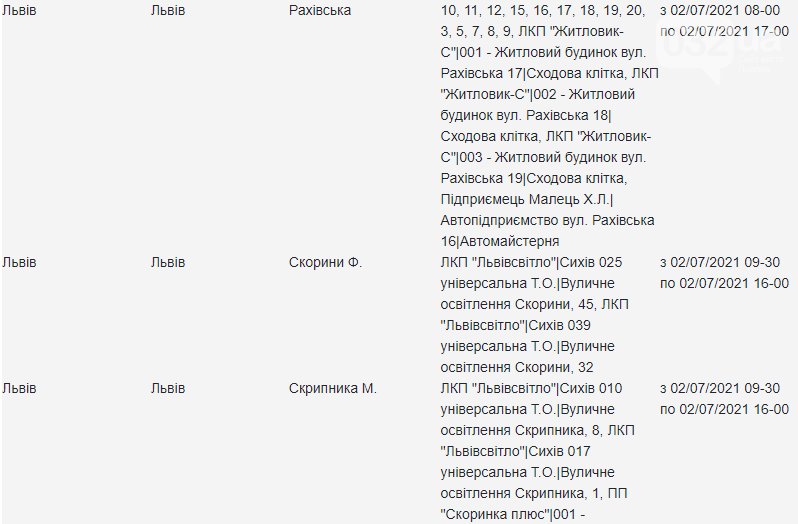Click the first-column Львів cell in Рахівська row
This screenshot has height=524, width=798.
click(19, 11)
